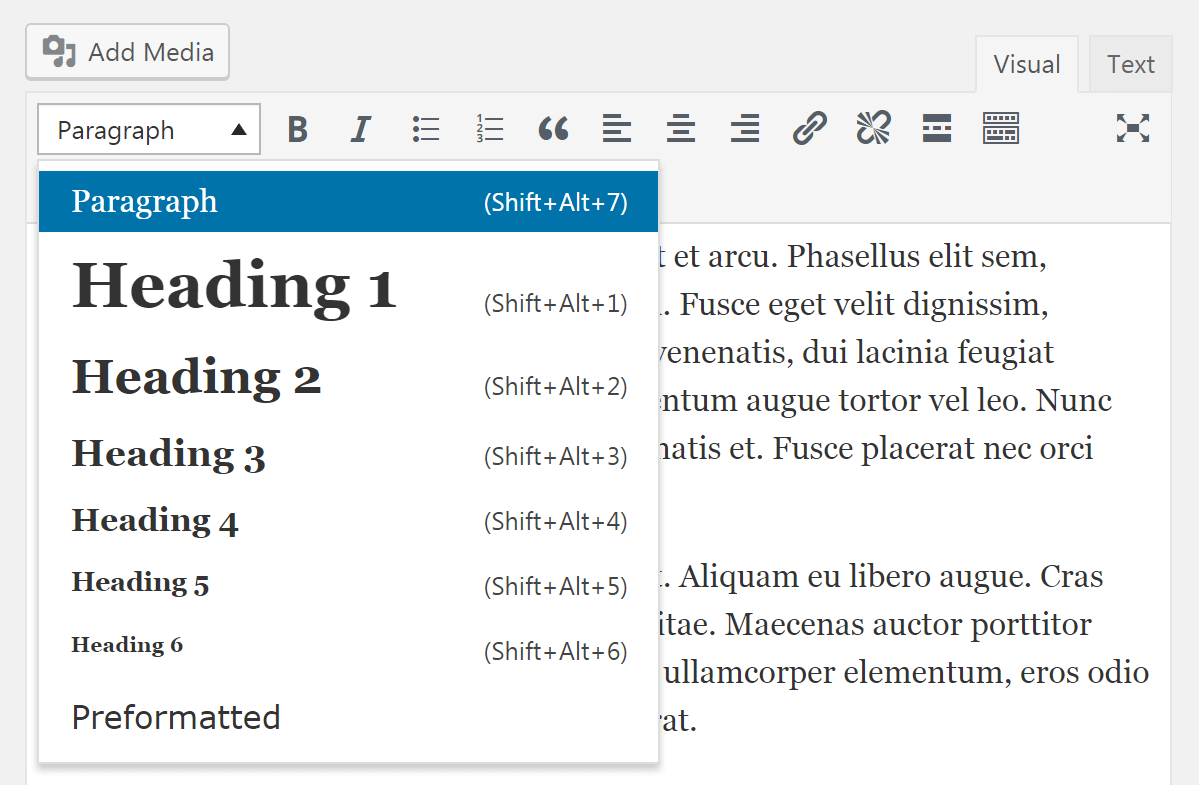Insert a bulleted list
Viewport: 1199px width, 785px height.
(426, 129)
